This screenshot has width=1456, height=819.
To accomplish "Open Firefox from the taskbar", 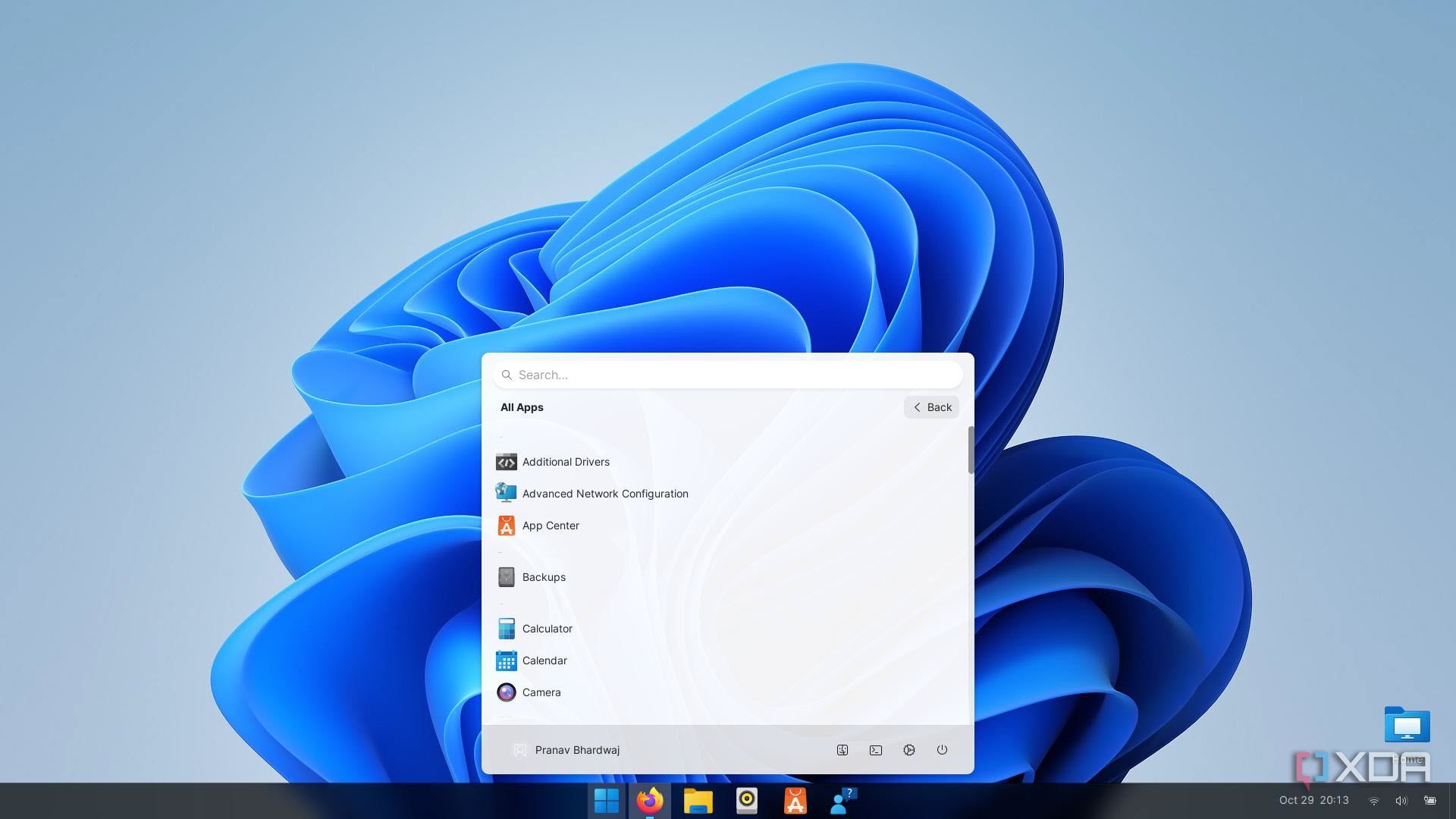I will (x=649, y=801).
